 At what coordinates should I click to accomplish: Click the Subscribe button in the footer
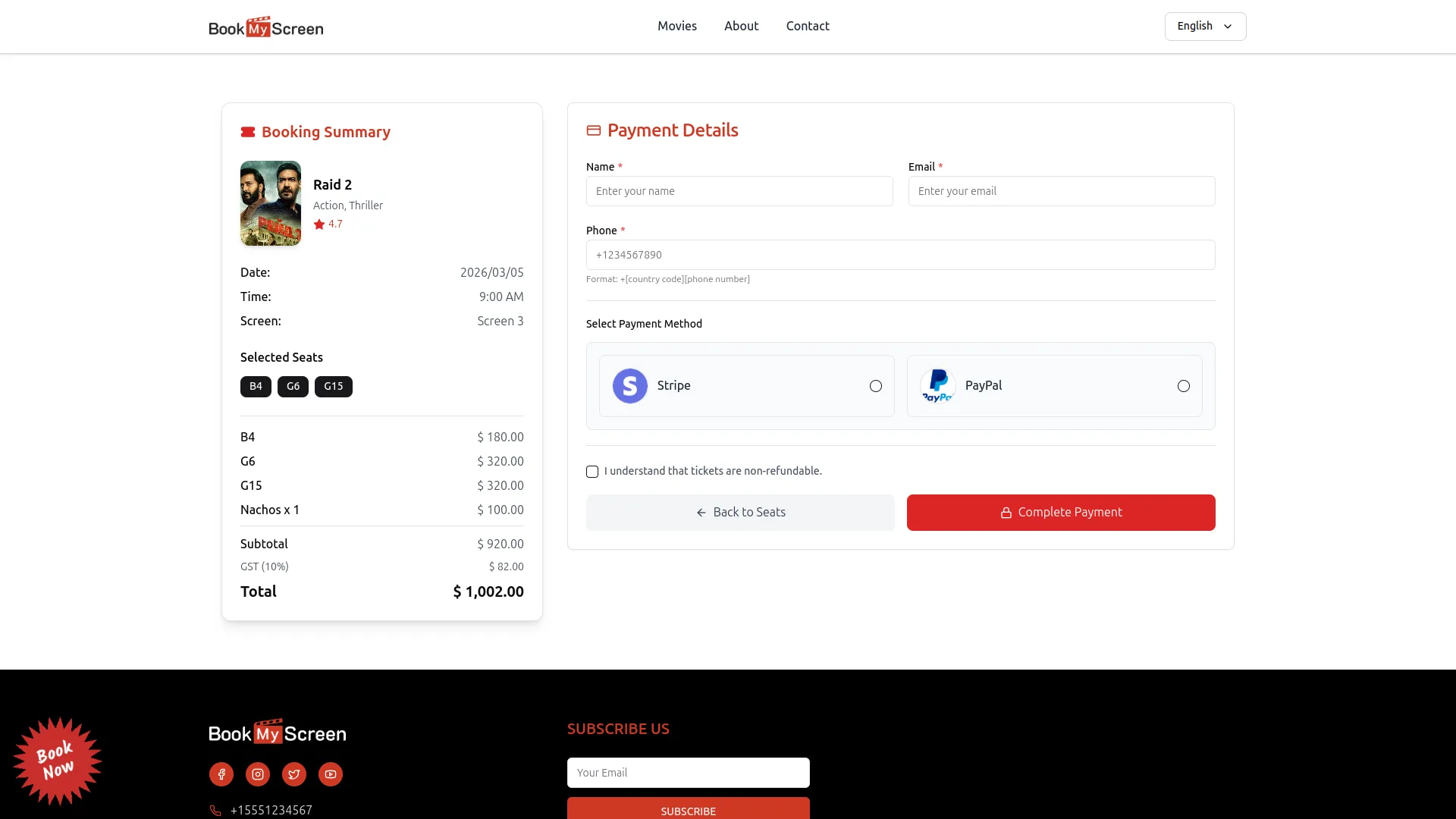pos(688,811)
